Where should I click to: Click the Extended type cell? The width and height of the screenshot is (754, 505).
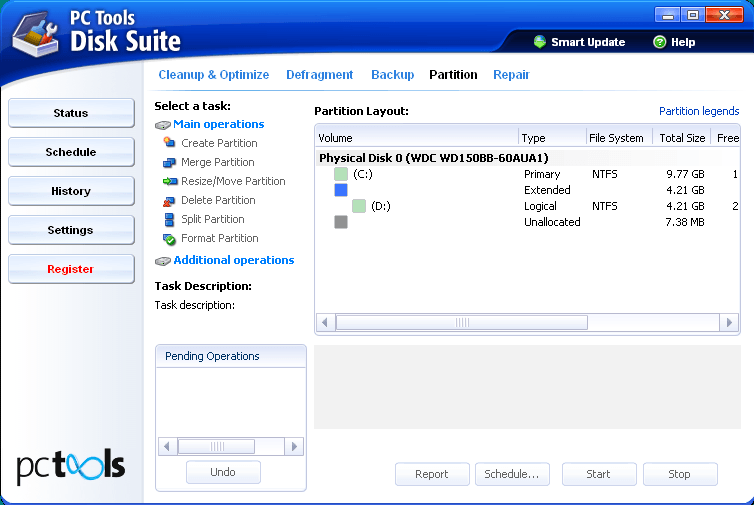coord(547,190)
